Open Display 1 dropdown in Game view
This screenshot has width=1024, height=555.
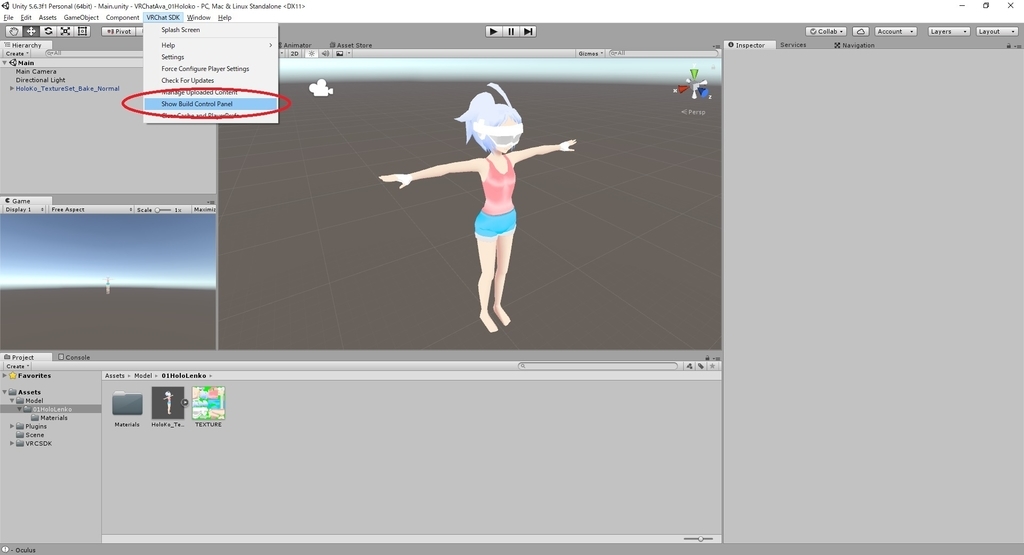point(24,210)
